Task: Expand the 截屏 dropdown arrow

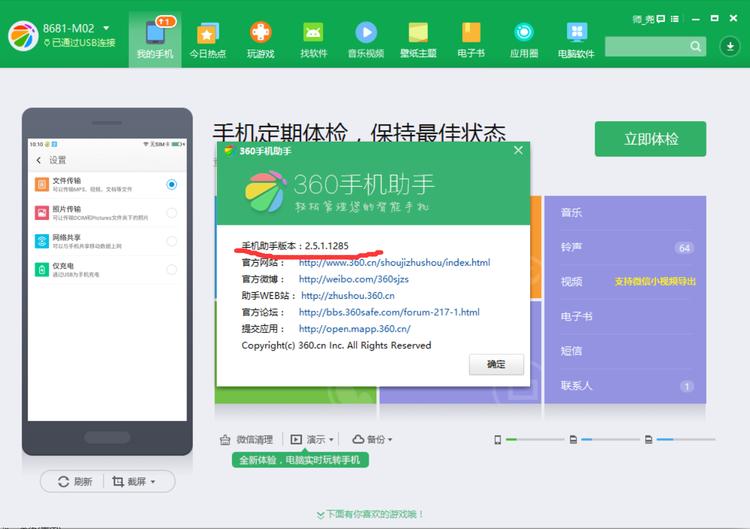Action: point(153,482)
